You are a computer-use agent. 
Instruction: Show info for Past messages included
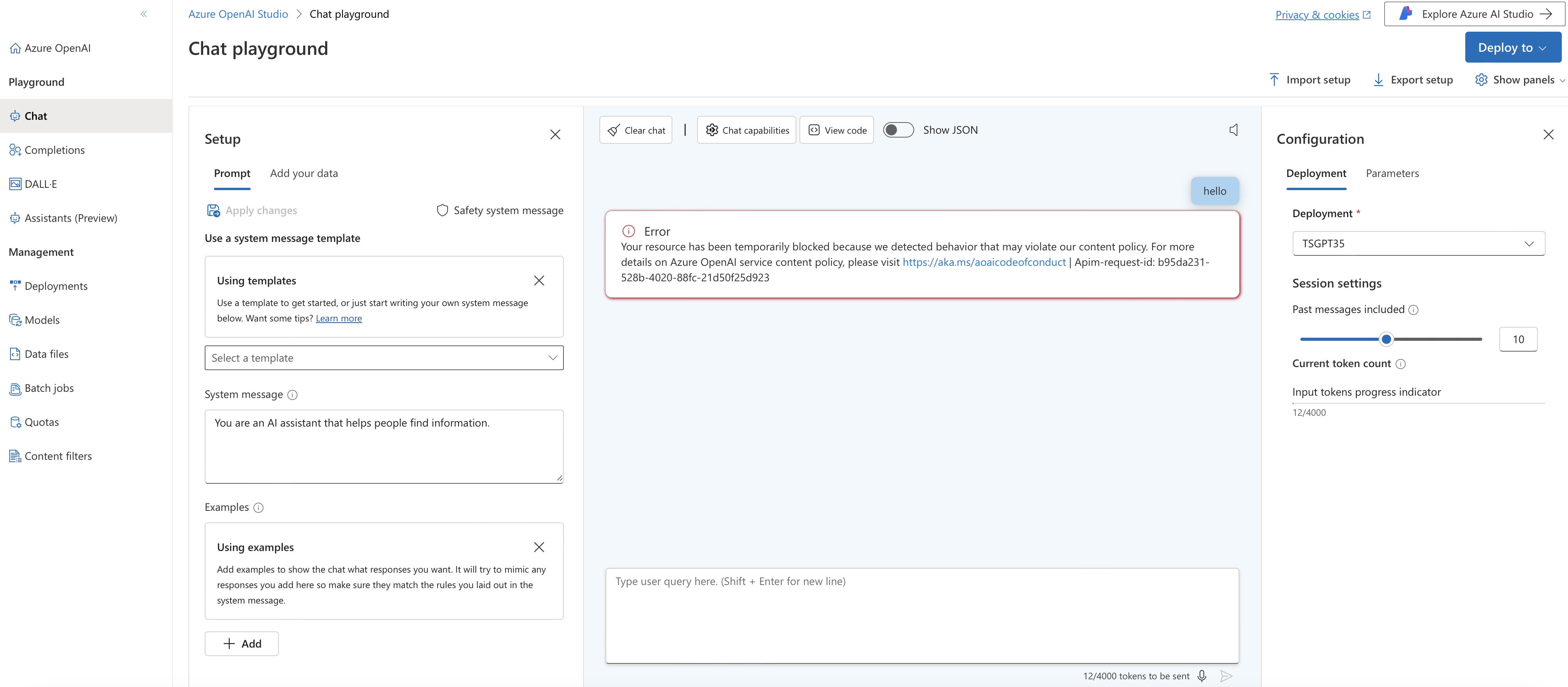pyautogui.click(x=1414, y=310)
